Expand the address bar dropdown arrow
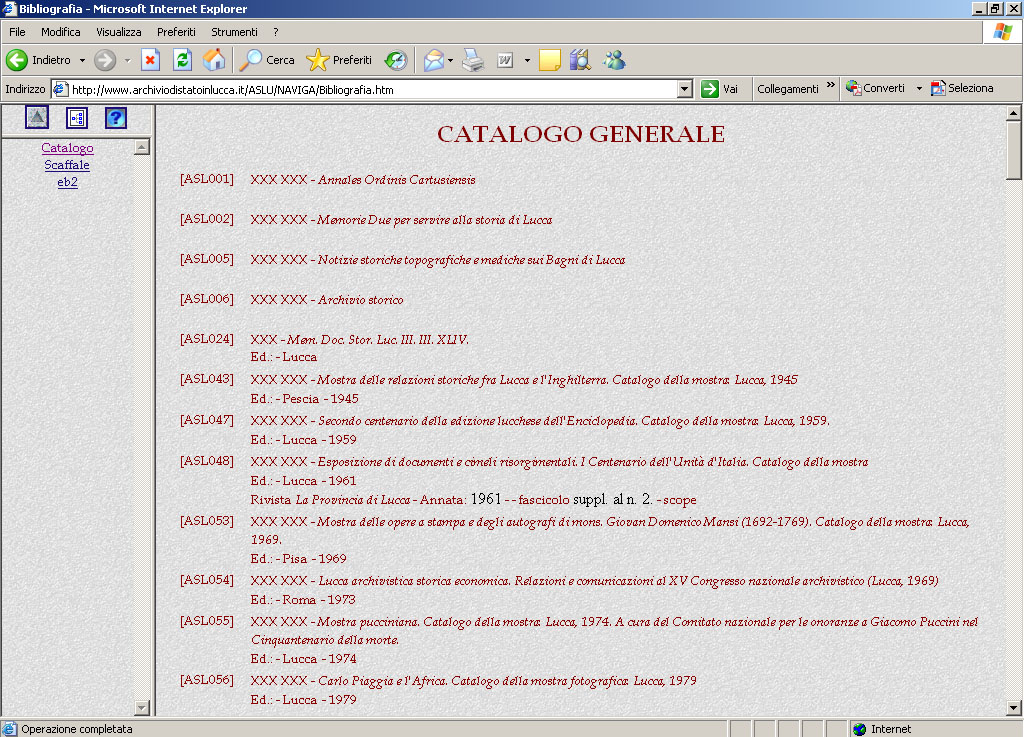Screen dimensions: 1024x737 [x=684, y=89]
